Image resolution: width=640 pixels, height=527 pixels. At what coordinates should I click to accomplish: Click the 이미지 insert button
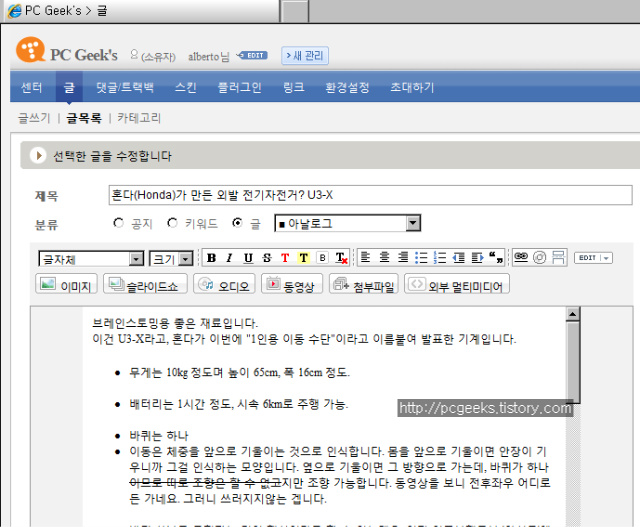click(x=67, y=284)
